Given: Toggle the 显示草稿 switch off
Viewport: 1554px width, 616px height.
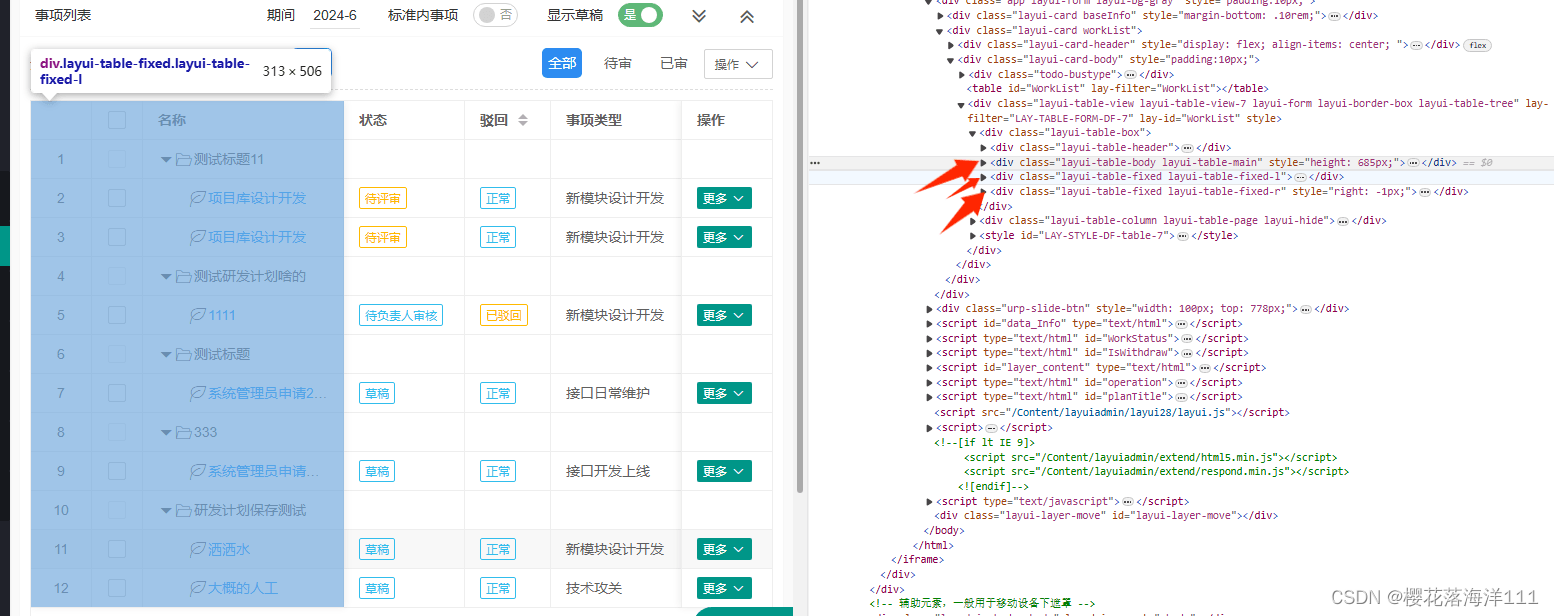Looking at the screenshot, I should coord(640,16).
